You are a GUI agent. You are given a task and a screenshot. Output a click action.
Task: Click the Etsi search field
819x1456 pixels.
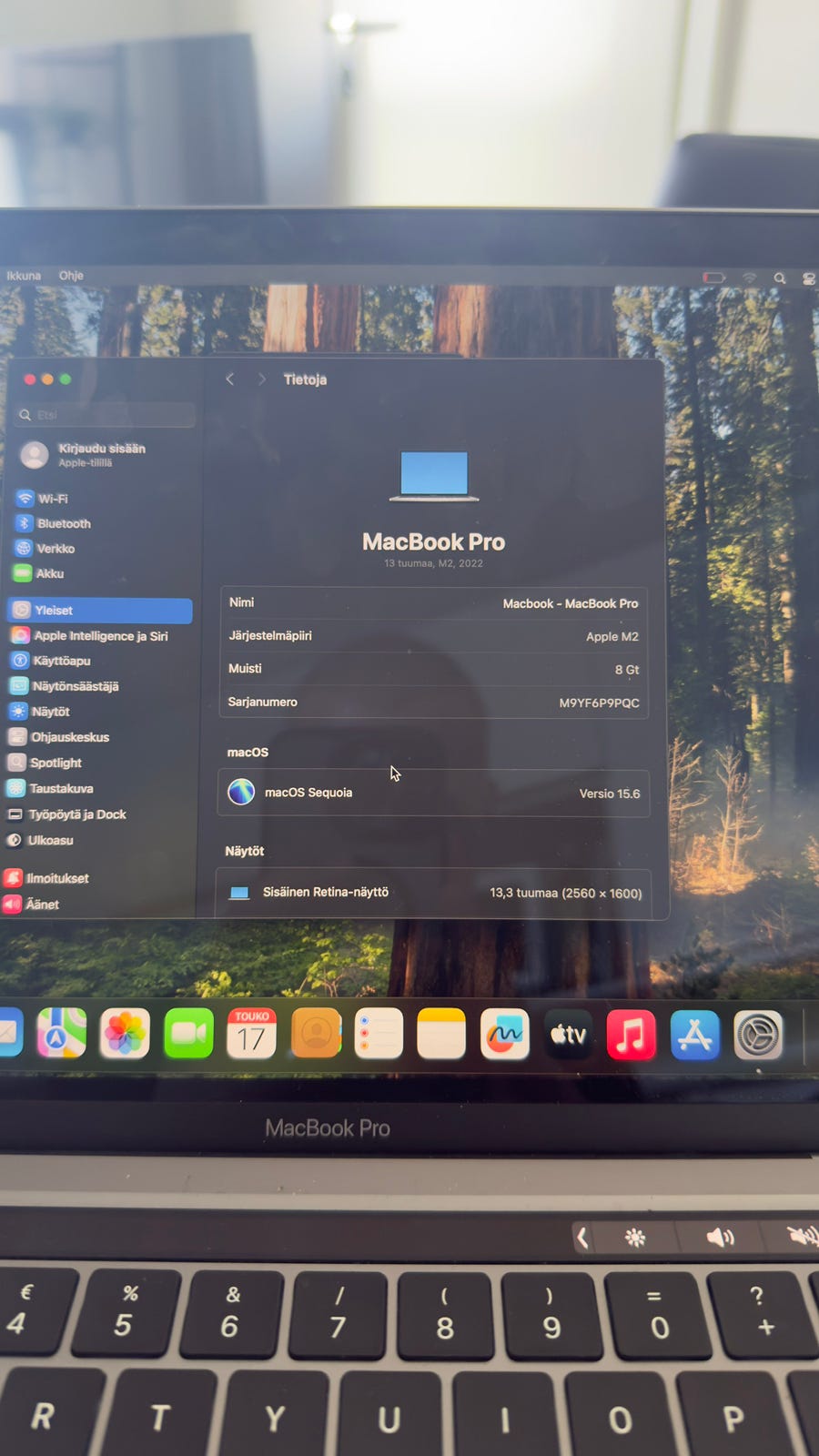pos(106,415)
